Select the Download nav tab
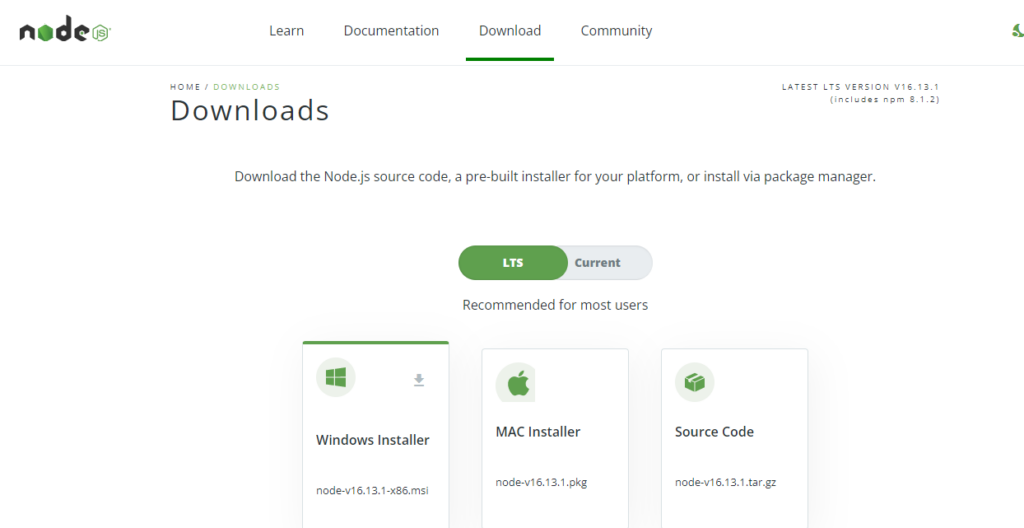Screen dimensions: 1024x528 (x=509, y=31)
